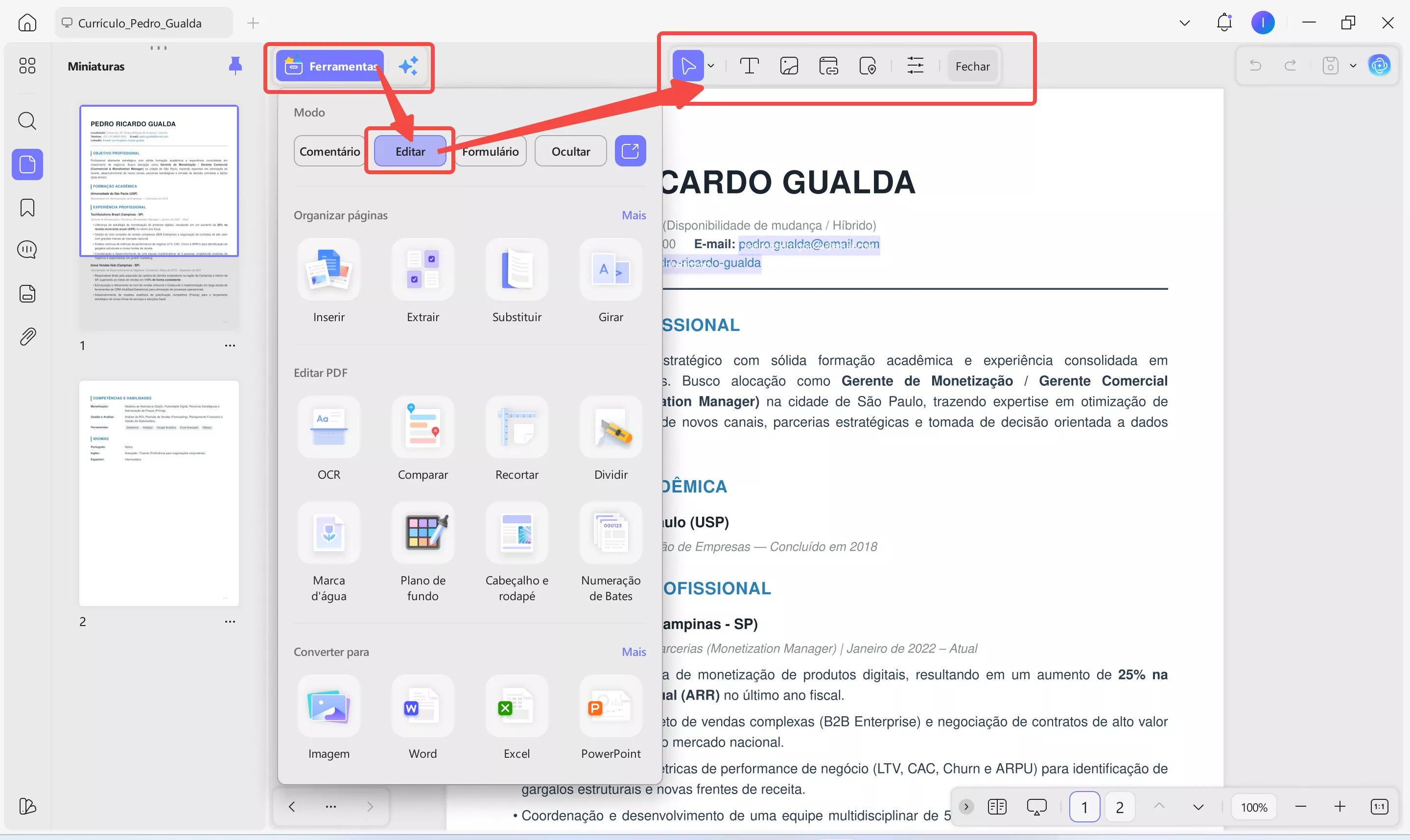Choose Girar pages tool
The image size is (1410, 840).
611,281
